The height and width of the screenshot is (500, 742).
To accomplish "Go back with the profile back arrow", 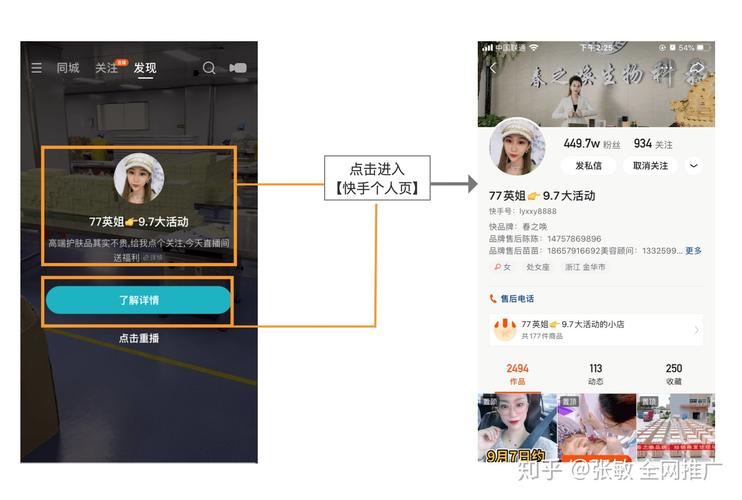I will click(493, 69).
